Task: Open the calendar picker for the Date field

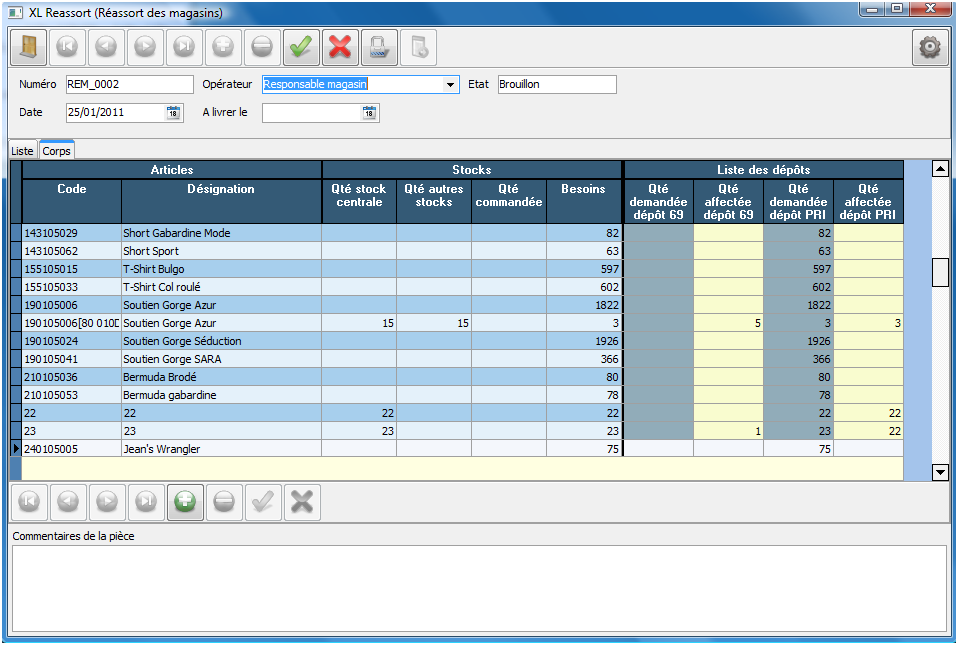Action: 173,113
